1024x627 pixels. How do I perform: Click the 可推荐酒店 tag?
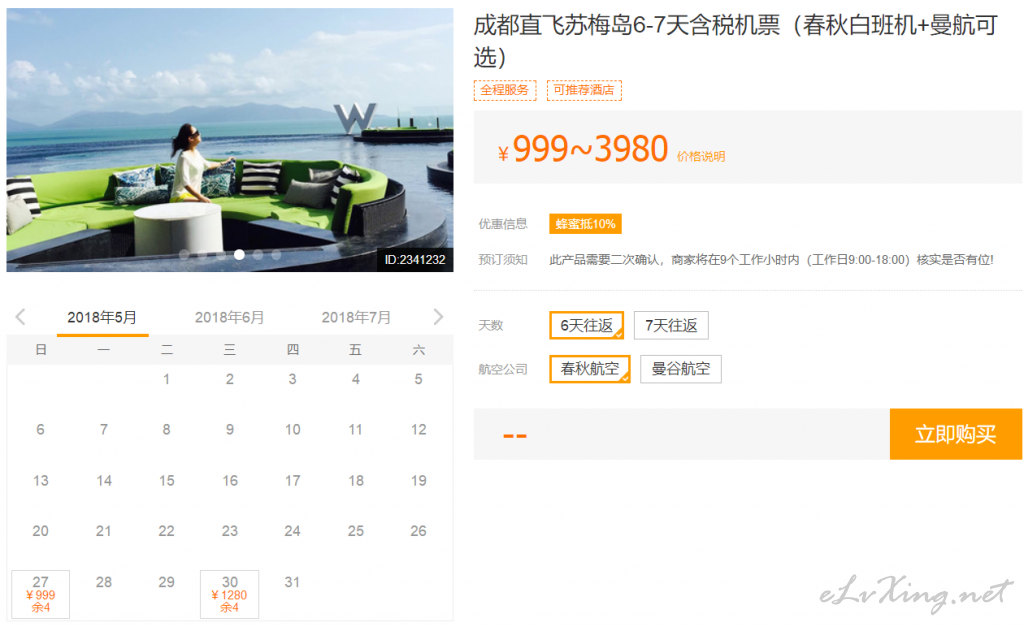coord(584,90)
